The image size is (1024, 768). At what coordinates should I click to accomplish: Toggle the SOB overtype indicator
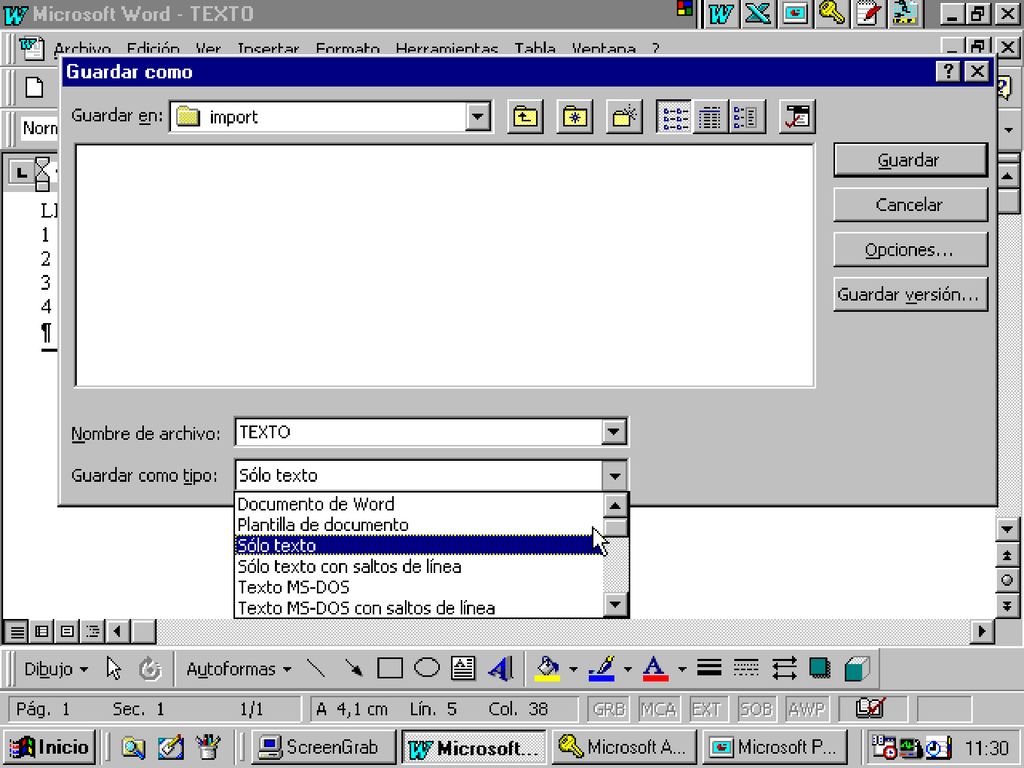756,709
